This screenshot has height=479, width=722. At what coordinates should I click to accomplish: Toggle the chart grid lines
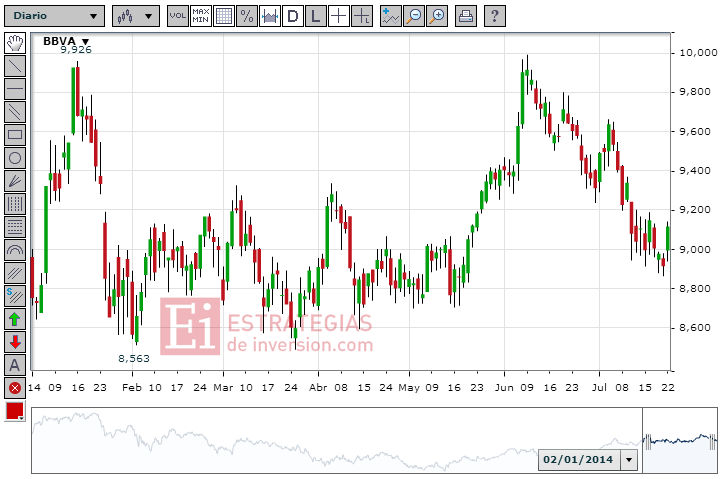click(223, 16)
